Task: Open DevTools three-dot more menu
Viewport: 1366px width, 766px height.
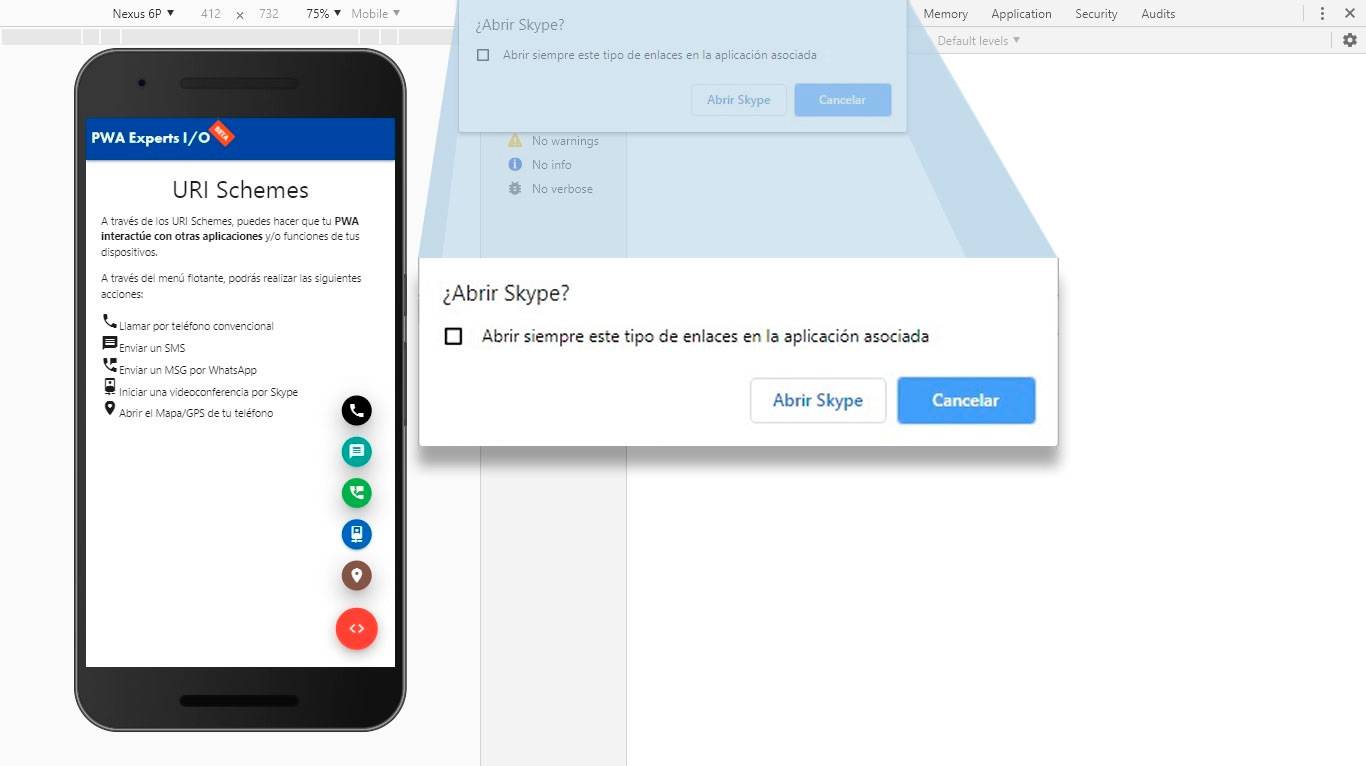Action: [1323, 14]
